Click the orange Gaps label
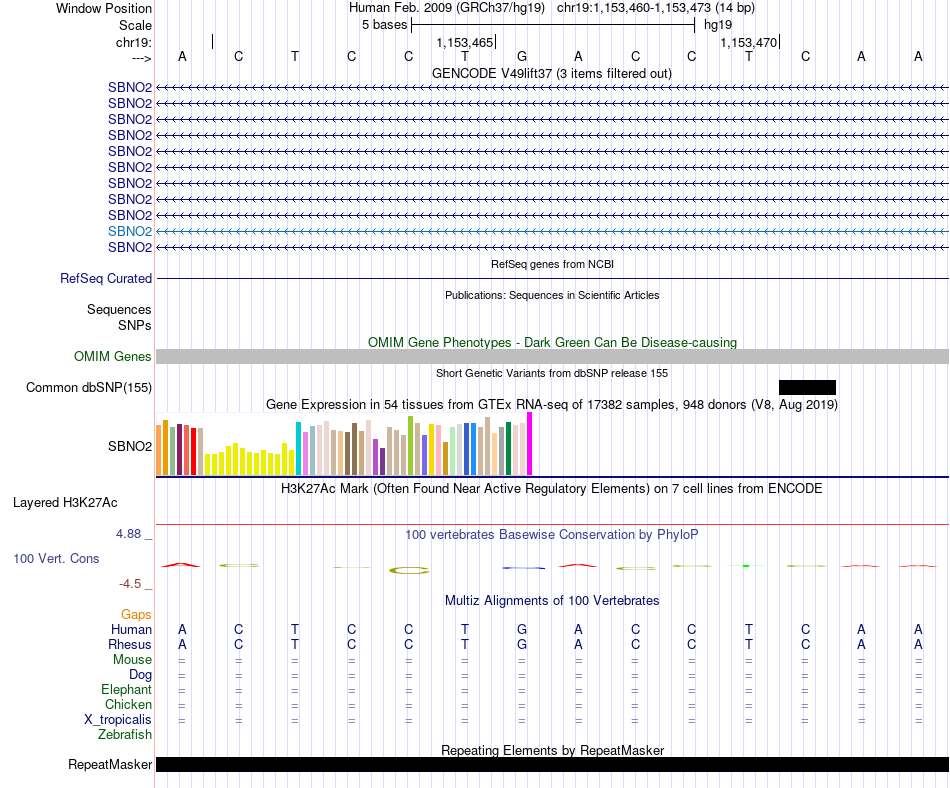This screenshot has height=788, width=950. point(136,615)
